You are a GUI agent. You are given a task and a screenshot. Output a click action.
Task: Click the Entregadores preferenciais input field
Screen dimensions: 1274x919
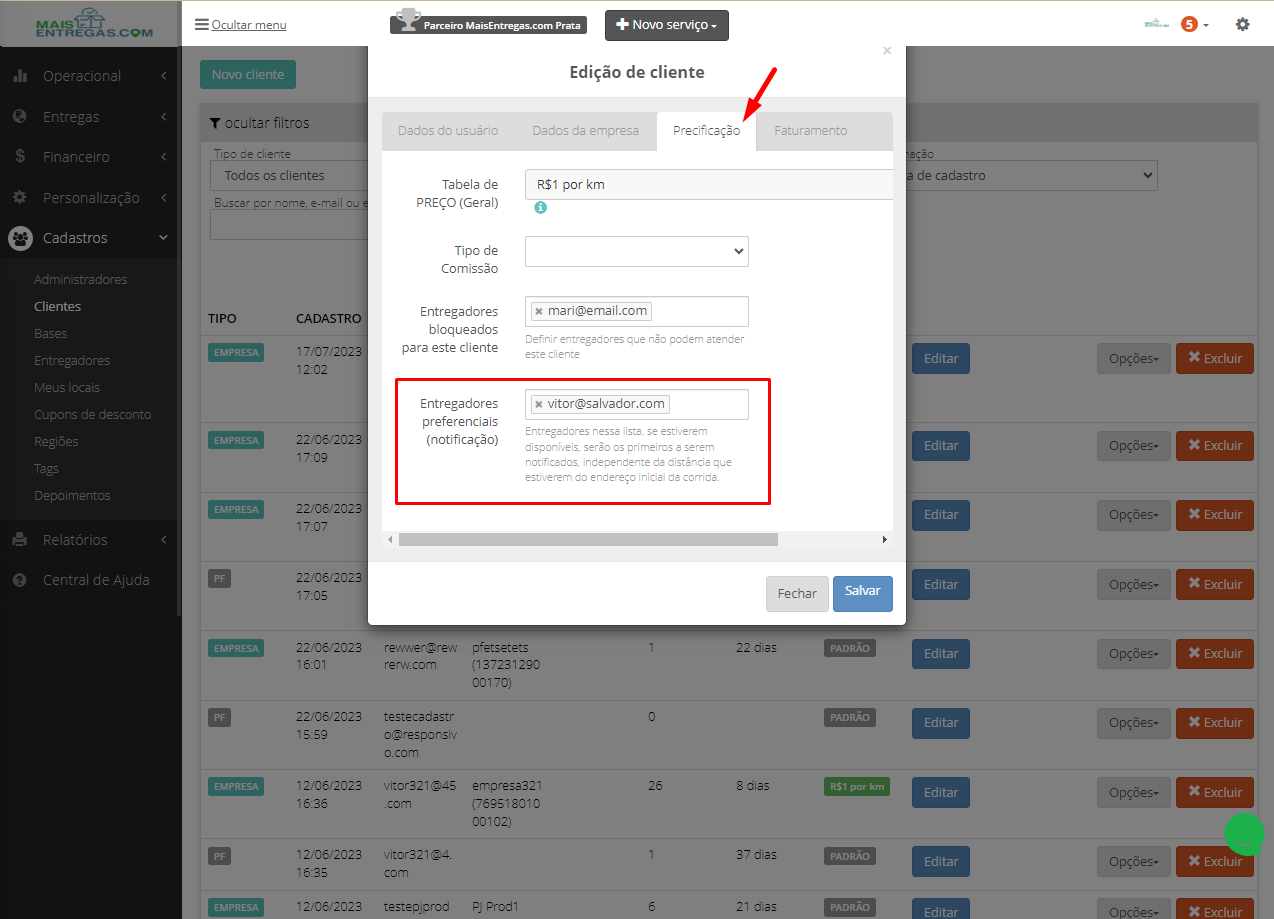click(637, 405)
